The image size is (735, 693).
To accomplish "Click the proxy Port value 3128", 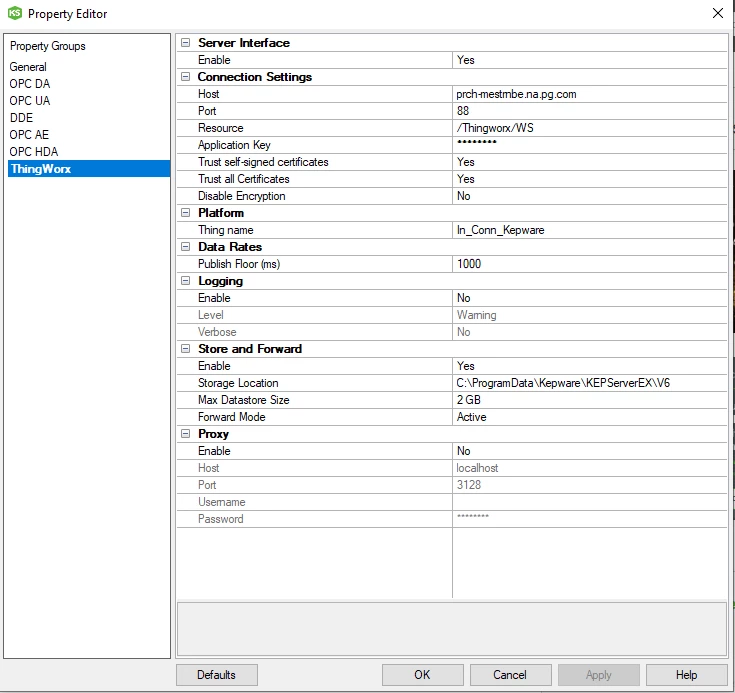I will [590, 485].
